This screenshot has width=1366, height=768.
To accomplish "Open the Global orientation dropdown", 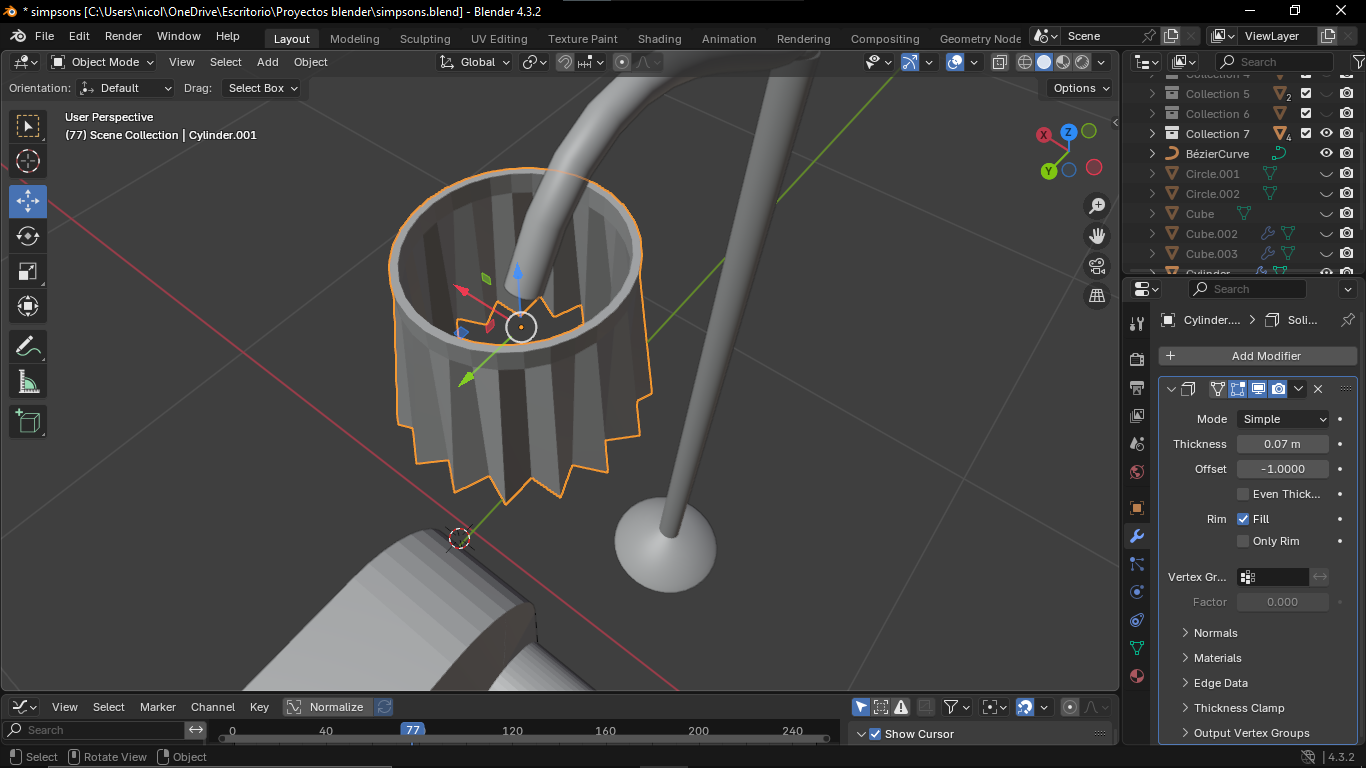I will 475,62.
